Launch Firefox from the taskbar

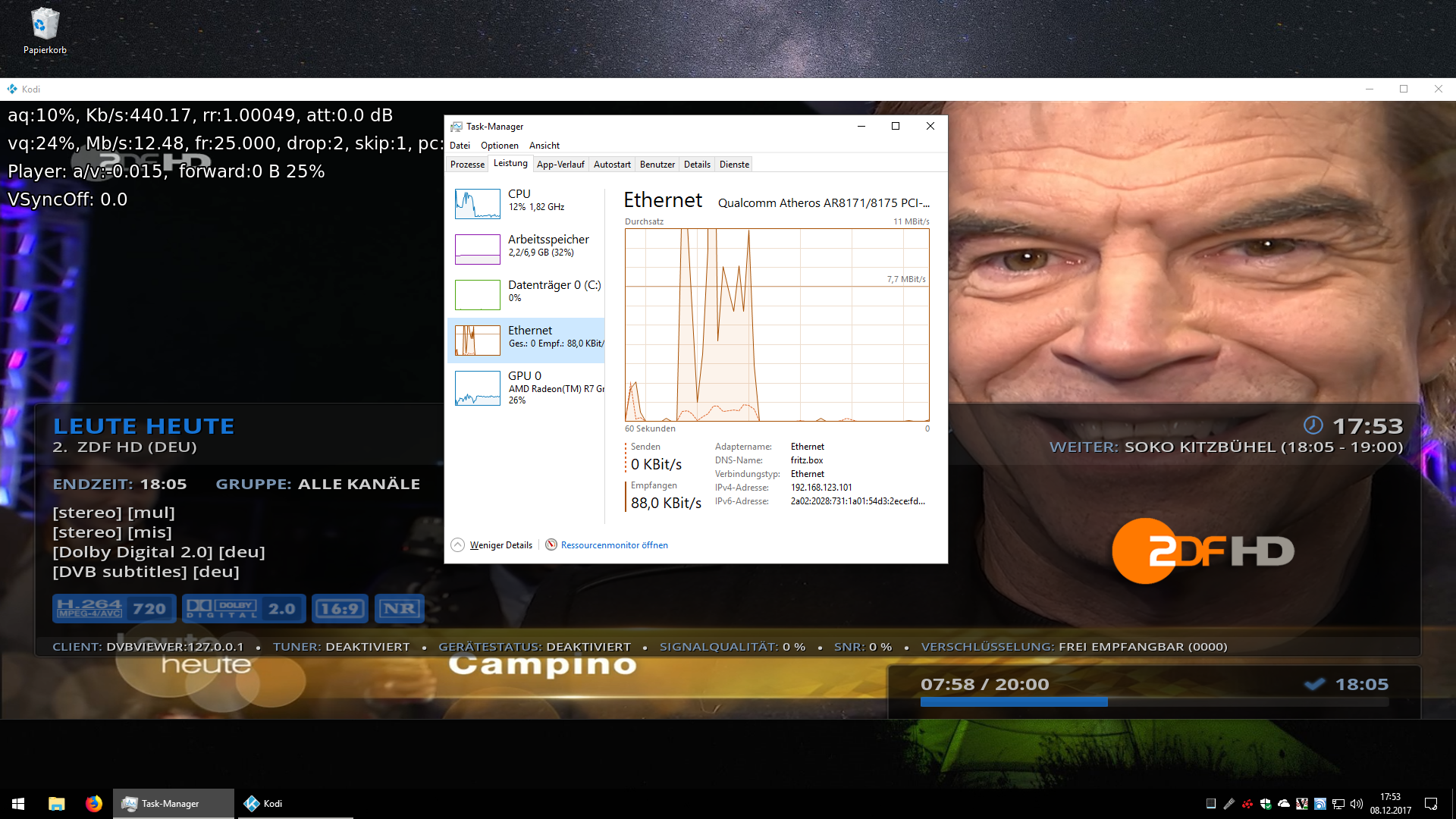pos(94,803)
